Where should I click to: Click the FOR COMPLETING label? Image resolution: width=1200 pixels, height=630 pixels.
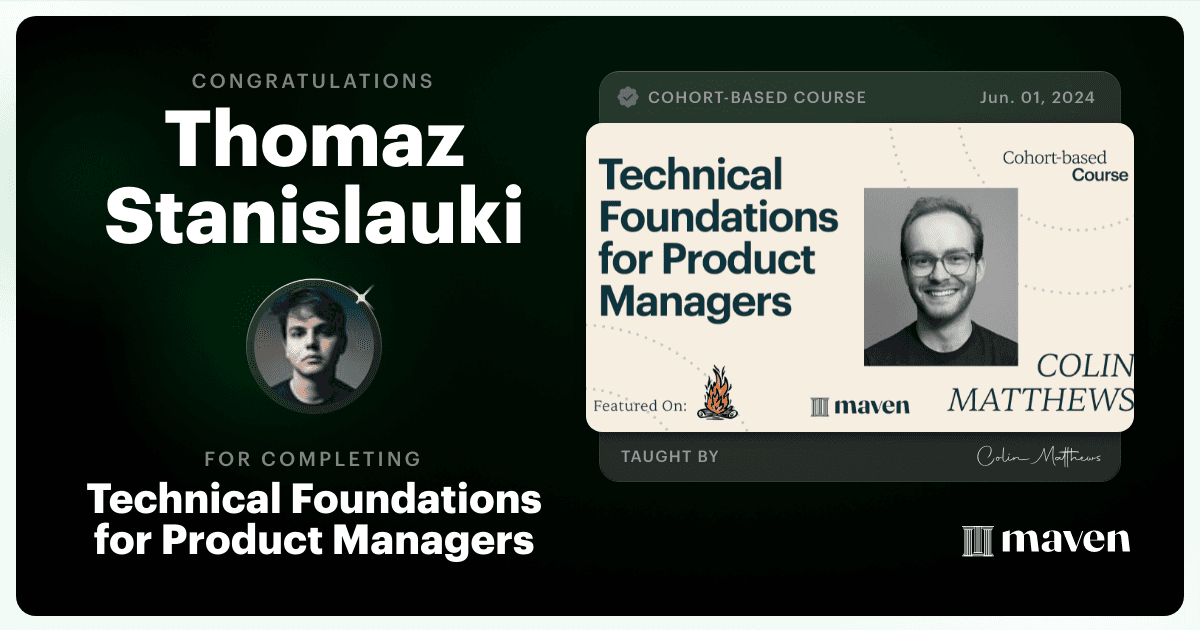pos(313,459)
